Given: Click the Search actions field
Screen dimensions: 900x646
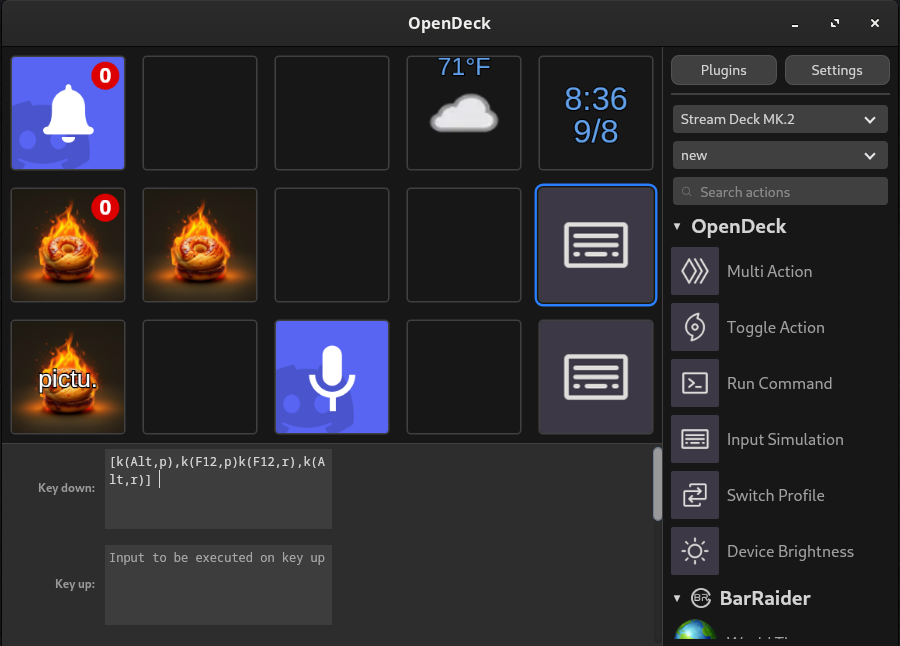Looking at the screenshot, I should (x=780, y=192).
